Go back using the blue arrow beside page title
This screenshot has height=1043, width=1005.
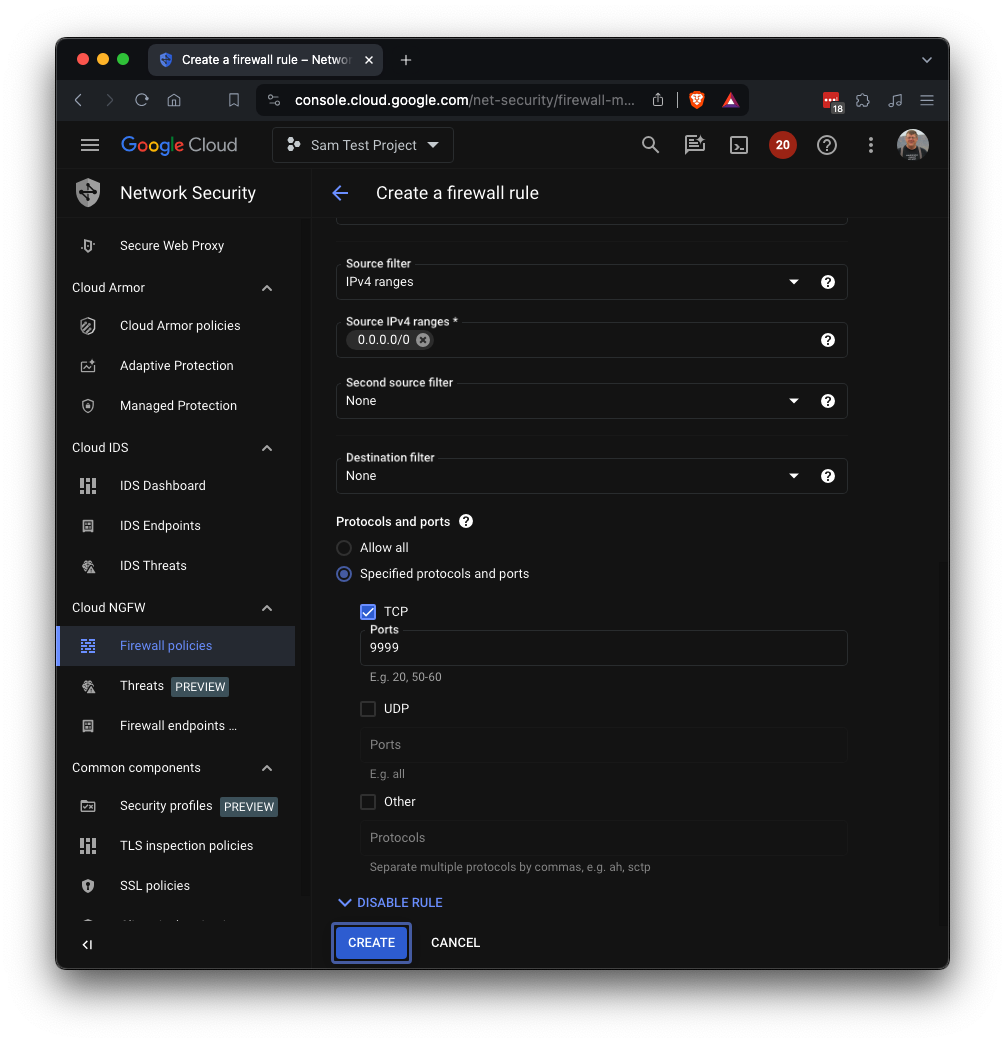[340, 193]
